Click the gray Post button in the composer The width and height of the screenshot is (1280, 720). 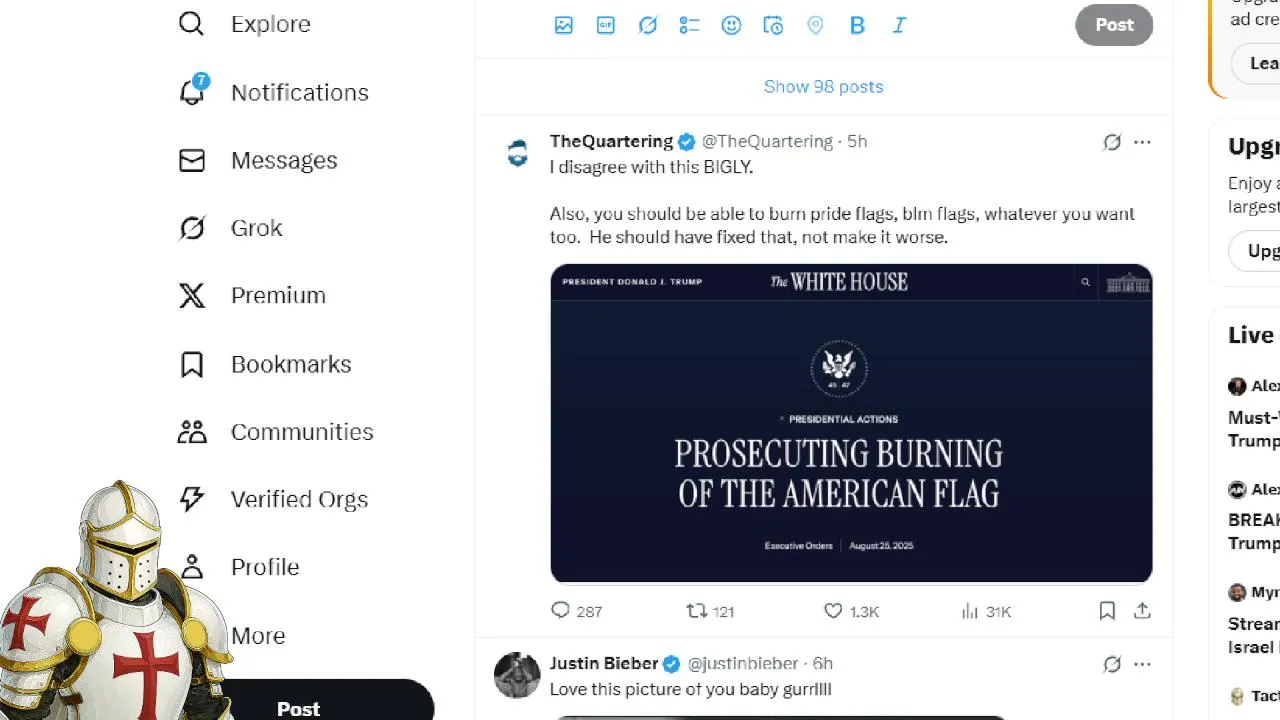pos(1114,25)
